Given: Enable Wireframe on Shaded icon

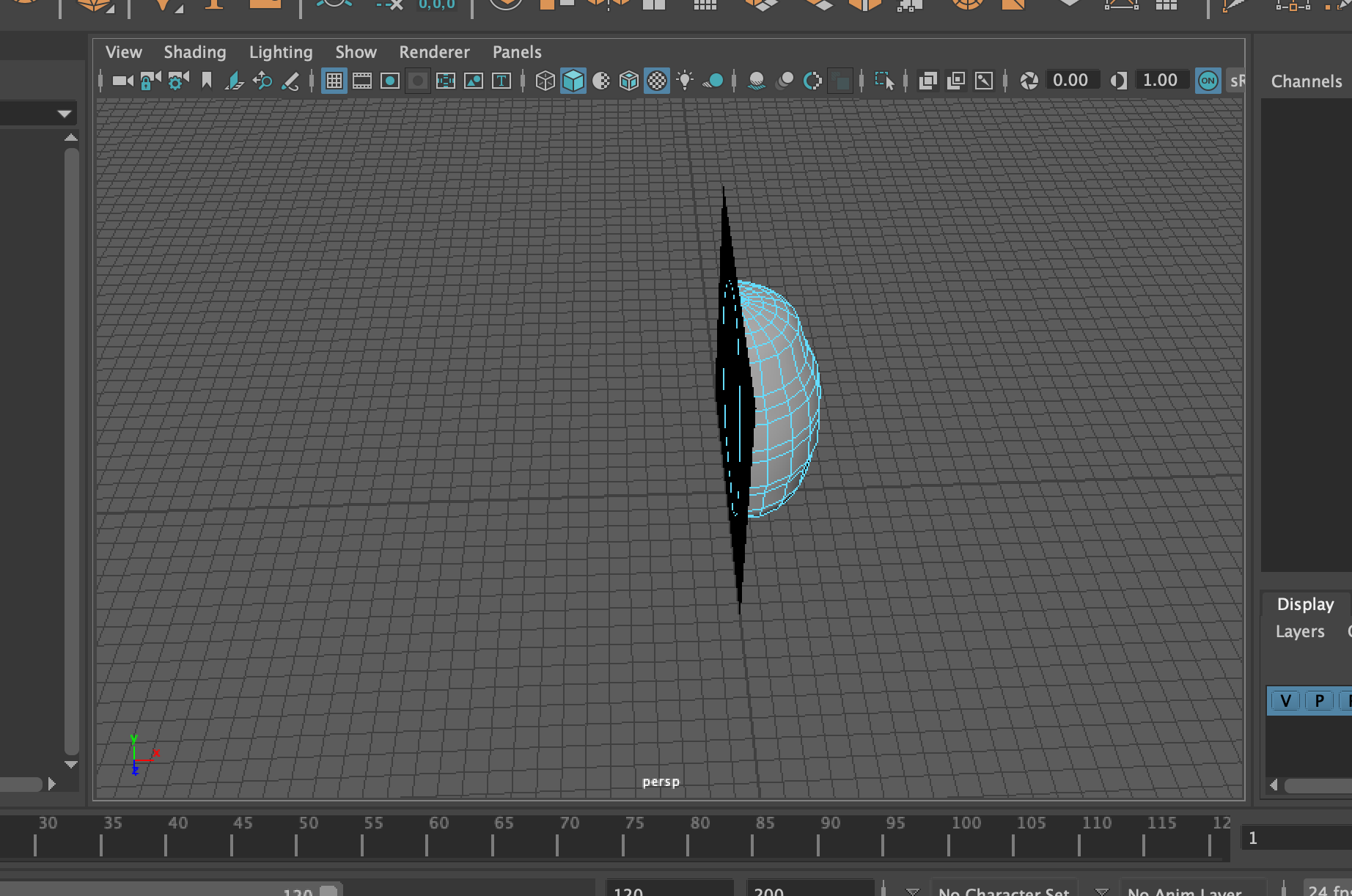Looking at the screenshot, I should [x=629, y=81].
